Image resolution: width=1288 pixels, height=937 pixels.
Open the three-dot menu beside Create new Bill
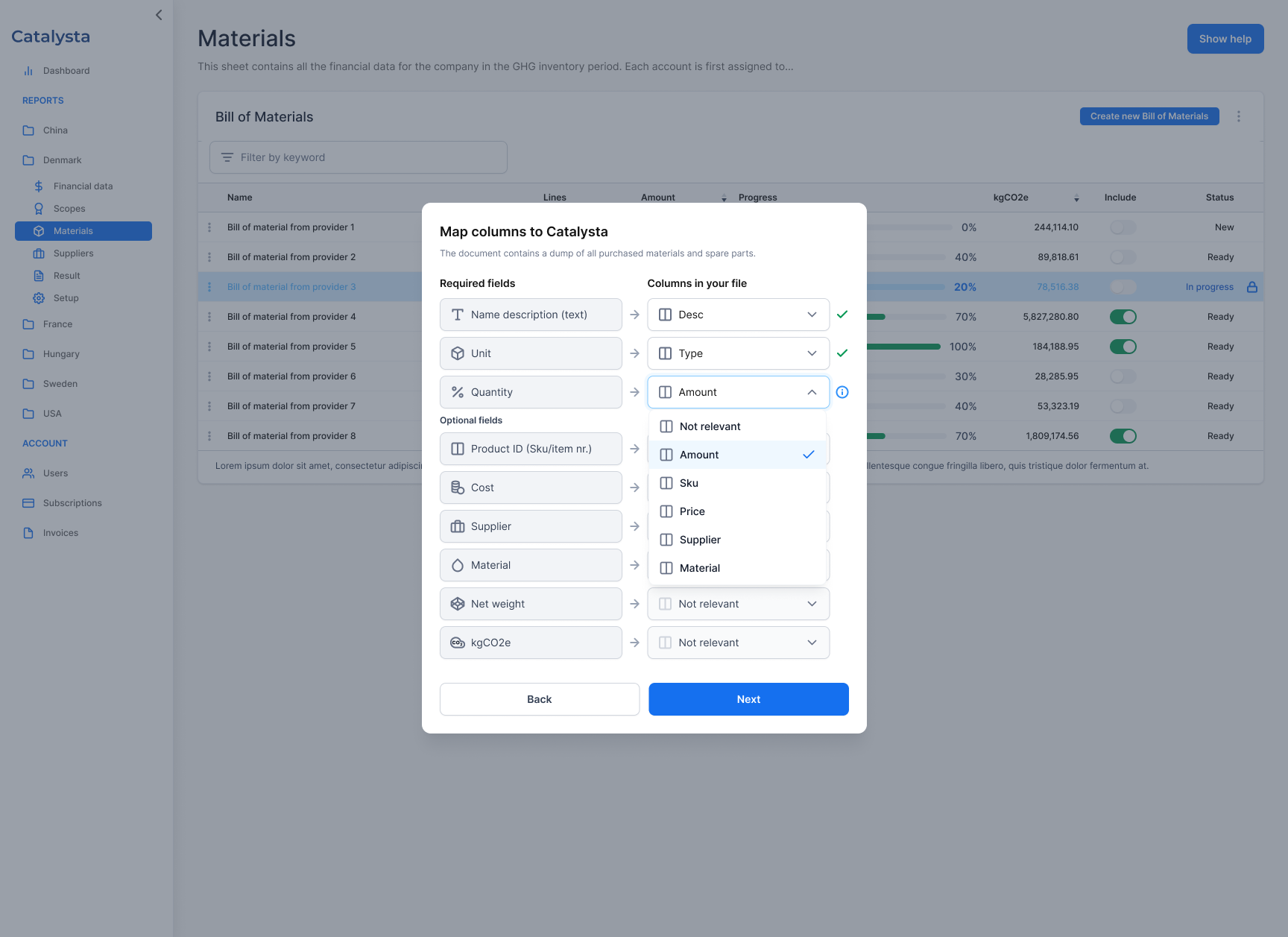1239,116
